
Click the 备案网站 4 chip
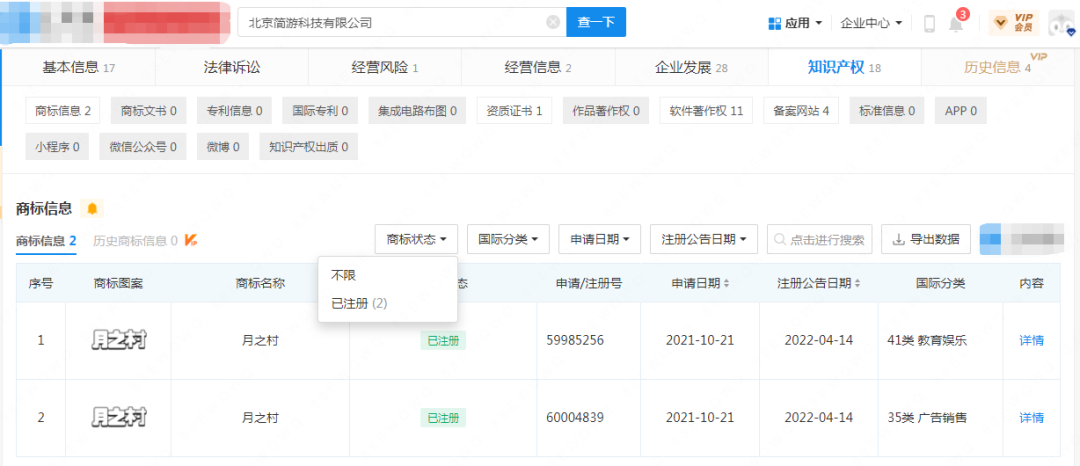(x=801, y=110)
